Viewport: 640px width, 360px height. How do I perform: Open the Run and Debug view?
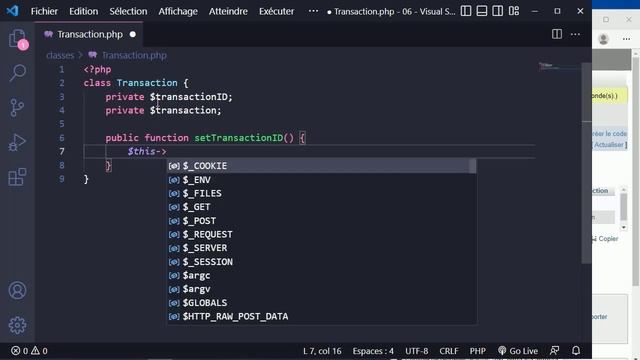point(17,142)
